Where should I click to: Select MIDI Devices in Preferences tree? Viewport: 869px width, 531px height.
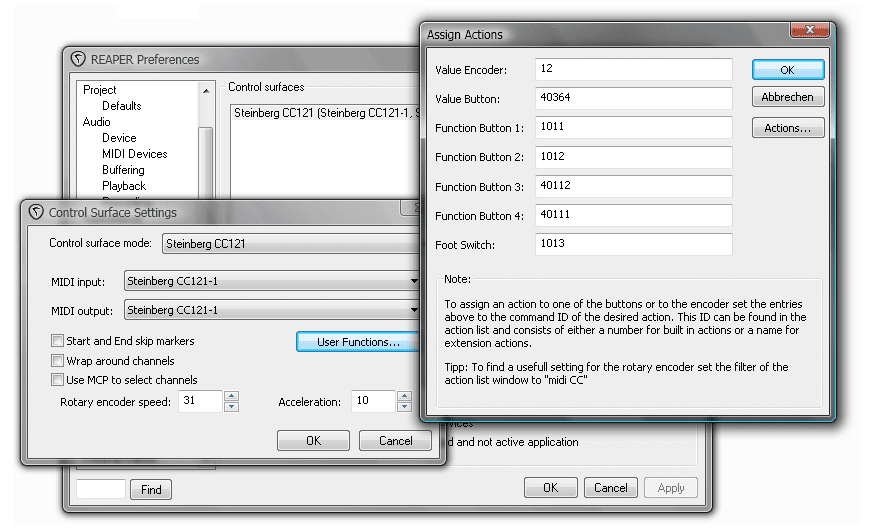pyautogui.click(x=135, y=154)
